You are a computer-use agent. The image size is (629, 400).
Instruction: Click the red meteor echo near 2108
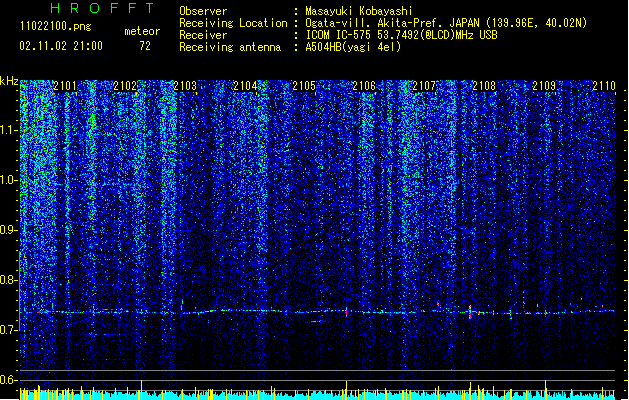tap(470, 313)
